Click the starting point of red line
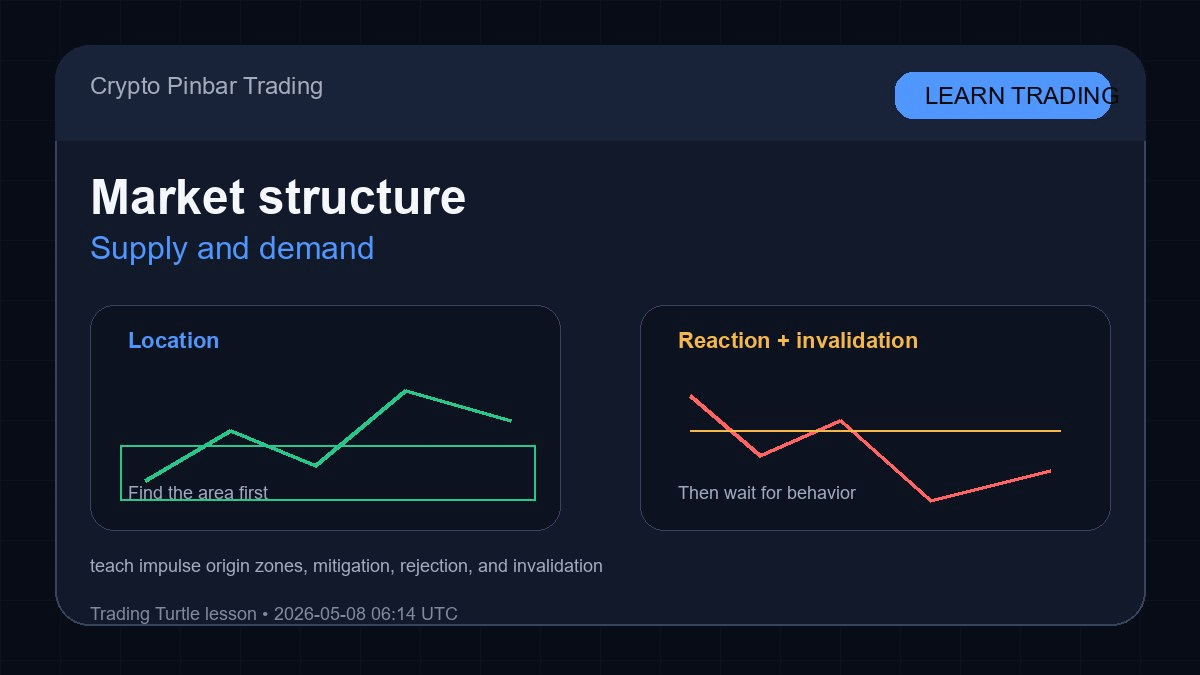Screen dimensions: 1200x675 pyautogui.click(x=691, y=396)
